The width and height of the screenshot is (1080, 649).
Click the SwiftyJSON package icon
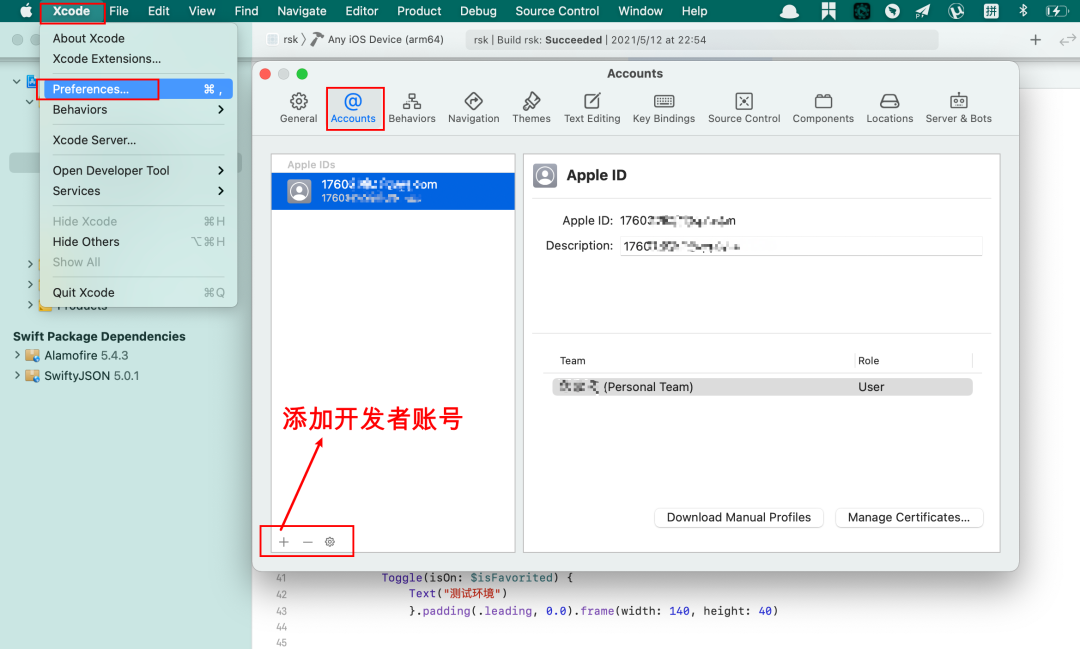(32, 376)
